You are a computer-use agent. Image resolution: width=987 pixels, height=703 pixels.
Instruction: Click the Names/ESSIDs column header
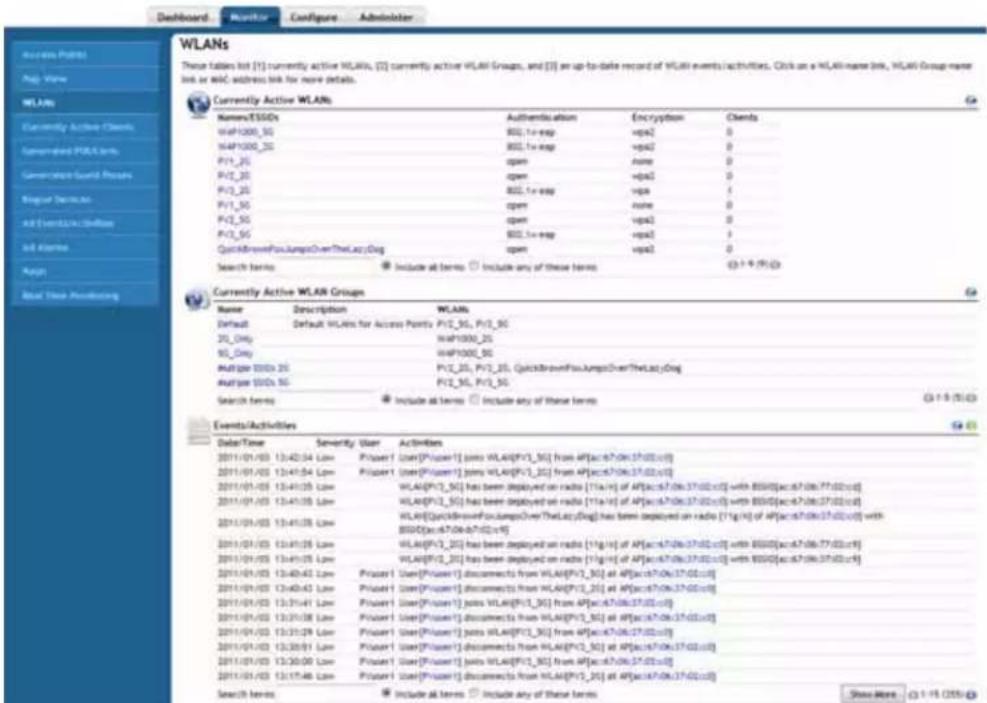point(248,118)
